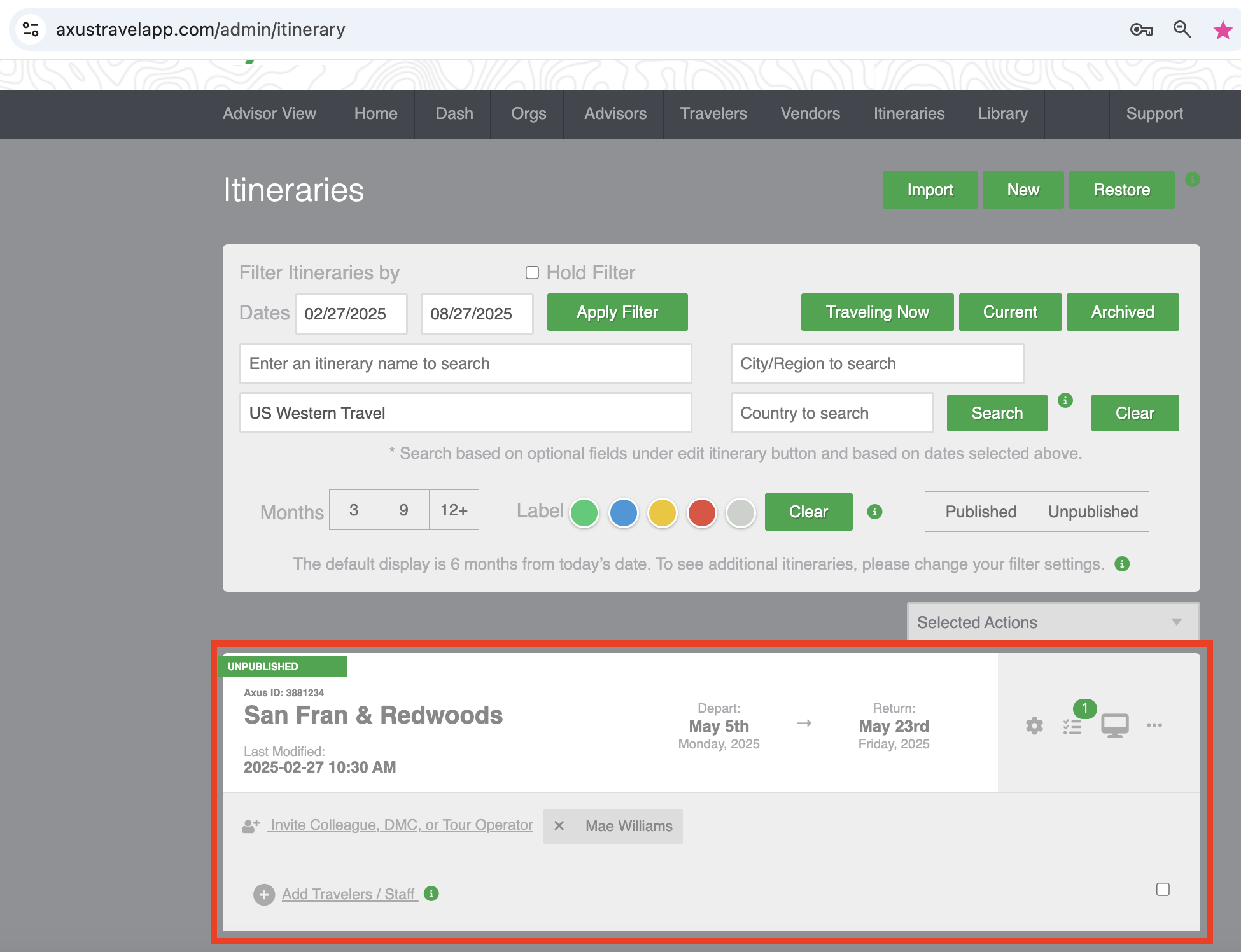
Task: Select the gray label color
Action: coord(741,513)
